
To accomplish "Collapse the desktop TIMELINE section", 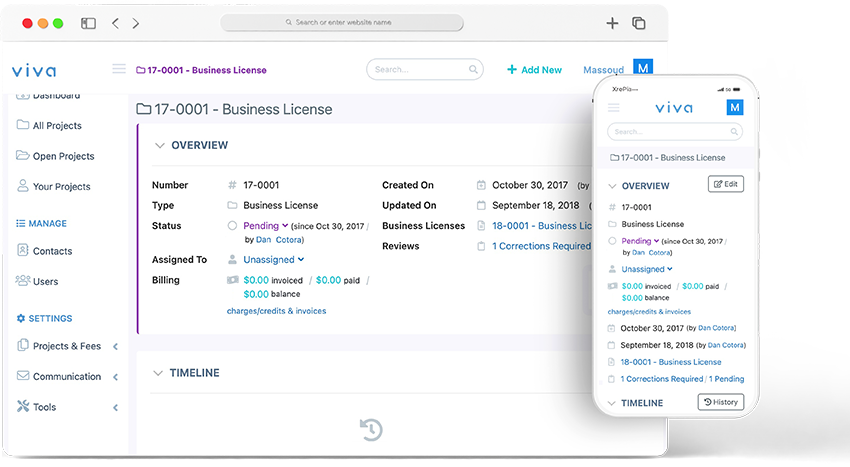I will (x=158, y=373).
